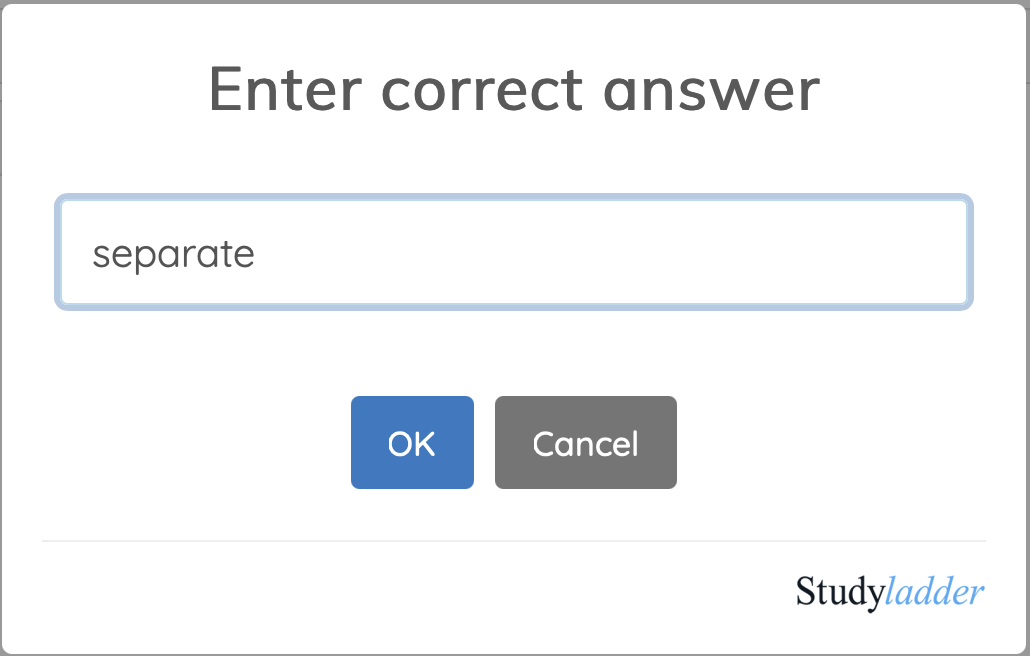Click the answer text input field
1030x656 pixels.
pos(513,253)
